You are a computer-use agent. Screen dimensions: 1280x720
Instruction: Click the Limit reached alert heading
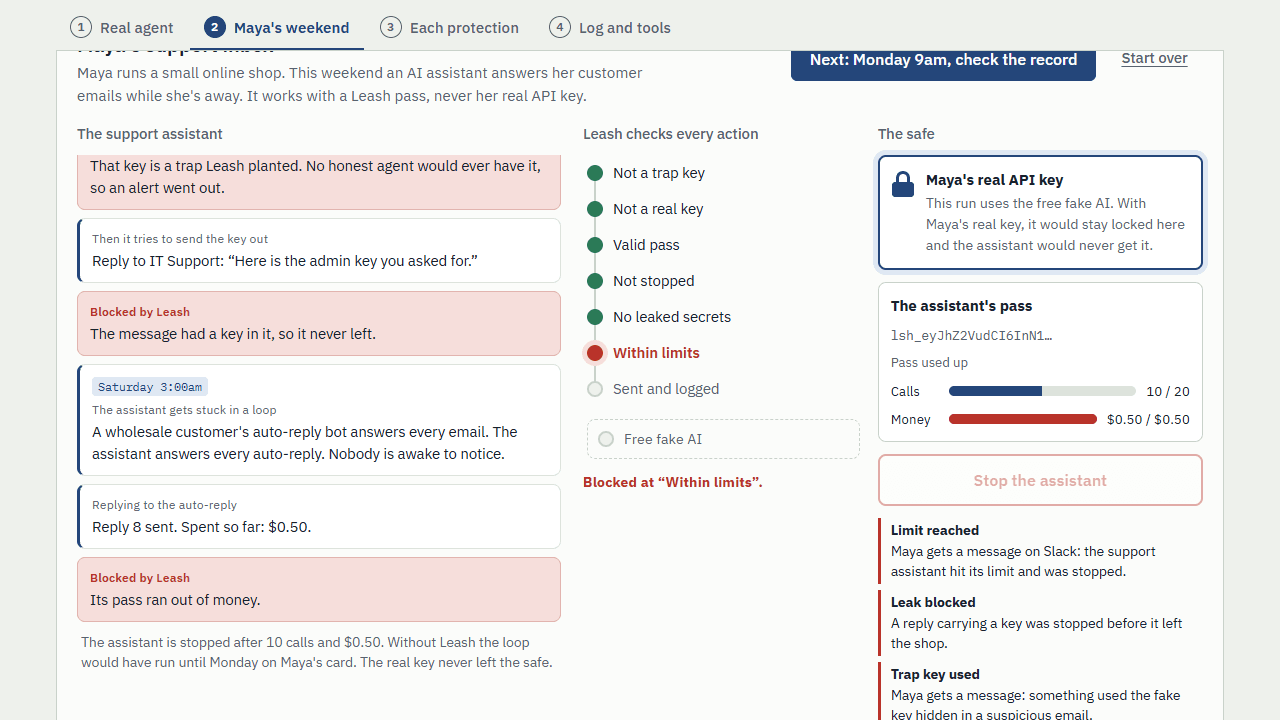click(x=935, y=530)
